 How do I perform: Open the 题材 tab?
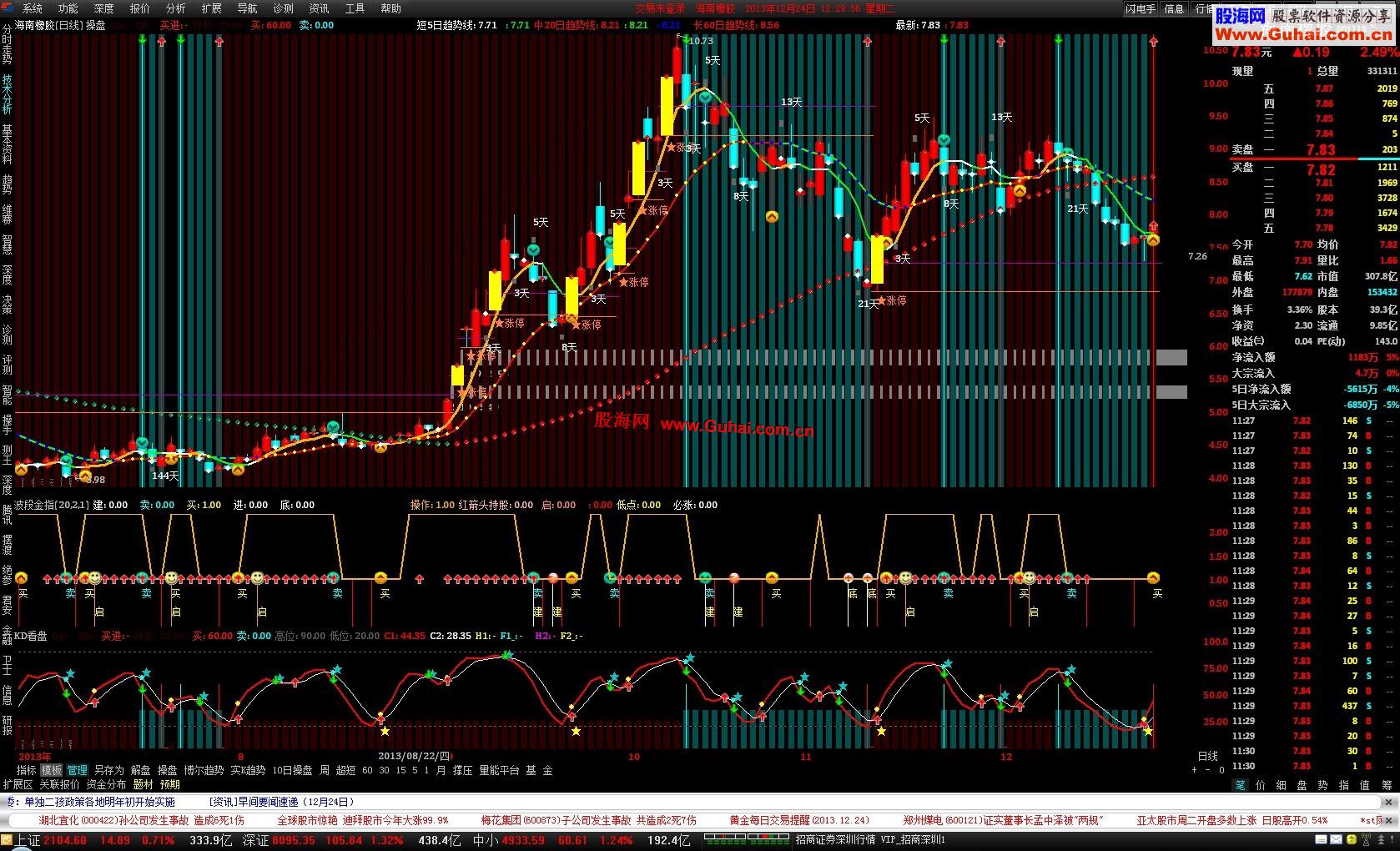coord(143,784)
